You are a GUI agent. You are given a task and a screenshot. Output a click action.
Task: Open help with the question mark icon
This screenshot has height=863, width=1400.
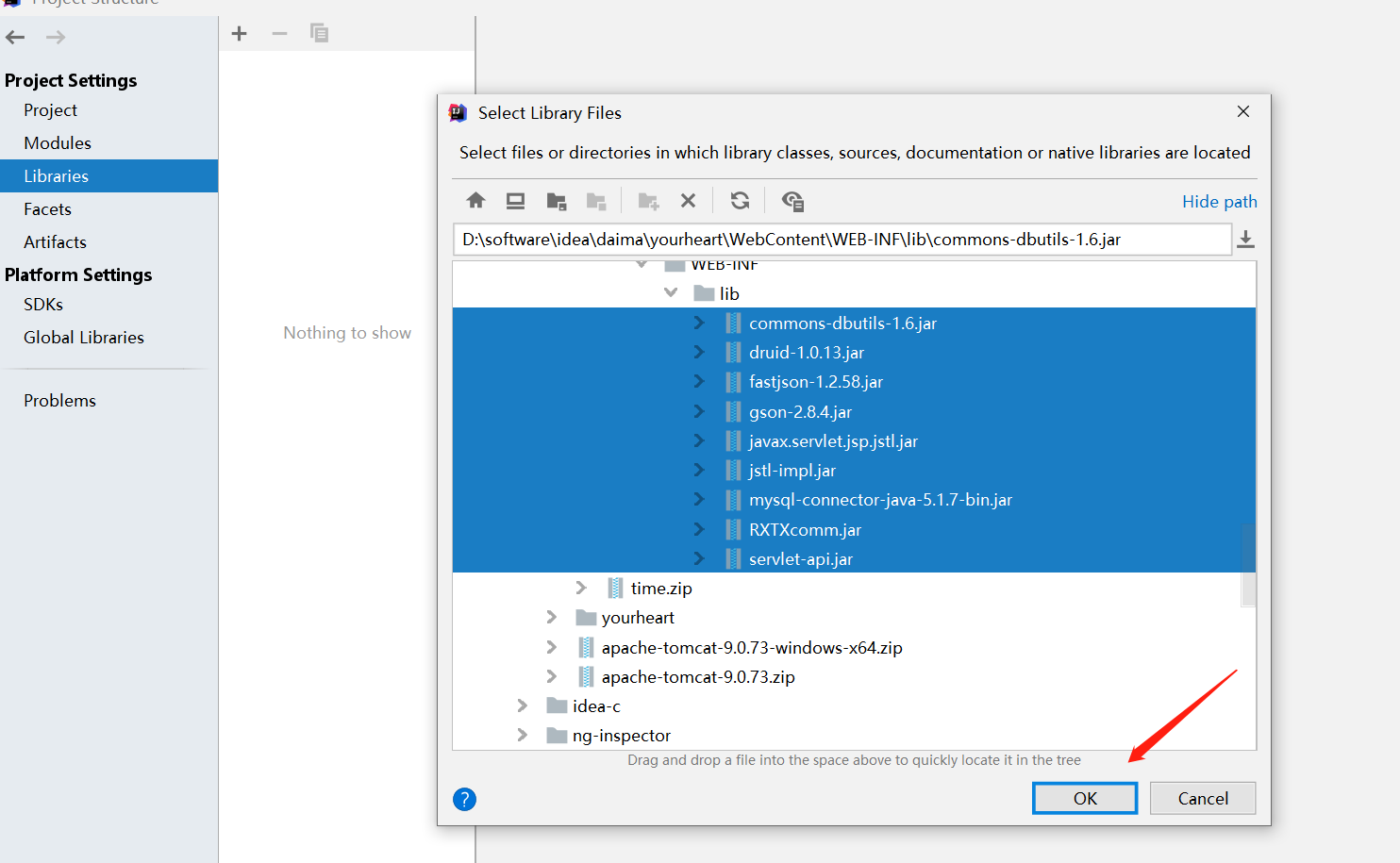tap(464, 800)
